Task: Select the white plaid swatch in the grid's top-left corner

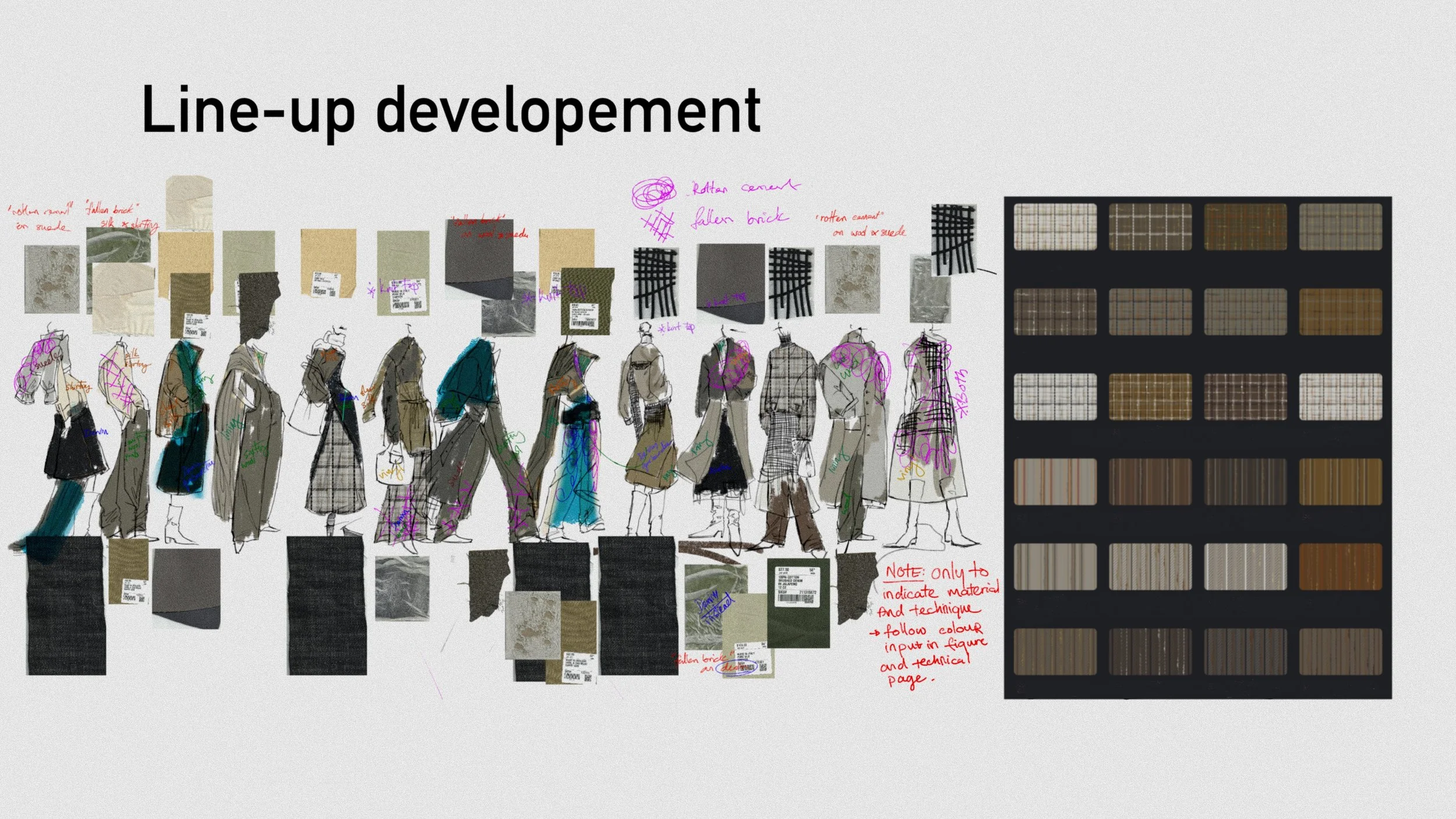Action: 1055,227
